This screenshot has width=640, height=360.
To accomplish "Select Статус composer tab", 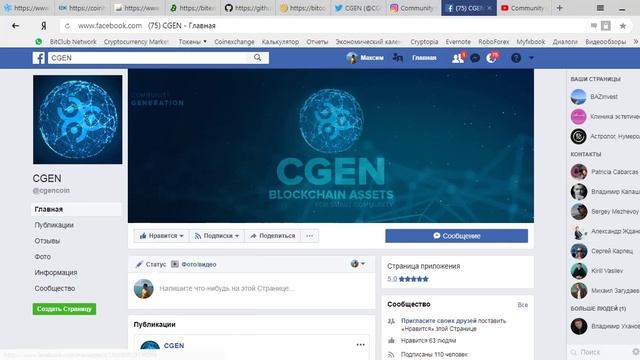I will click(151, 264).
